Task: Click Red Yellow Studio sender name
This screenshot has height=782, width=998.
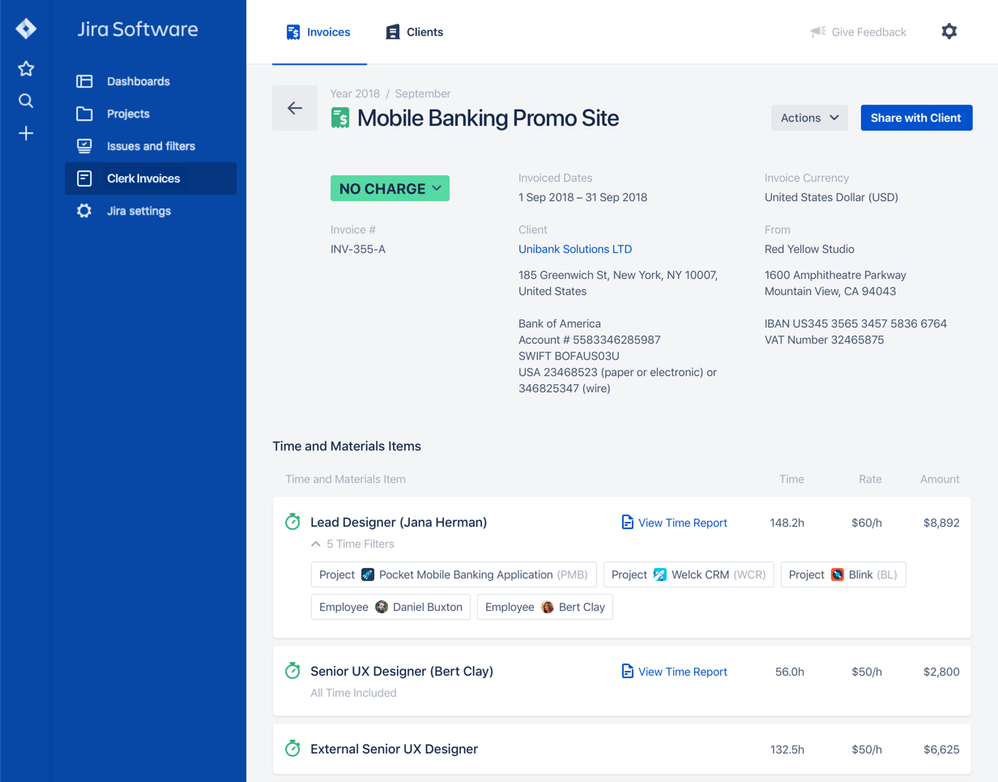Action: (x=809, y=249)
